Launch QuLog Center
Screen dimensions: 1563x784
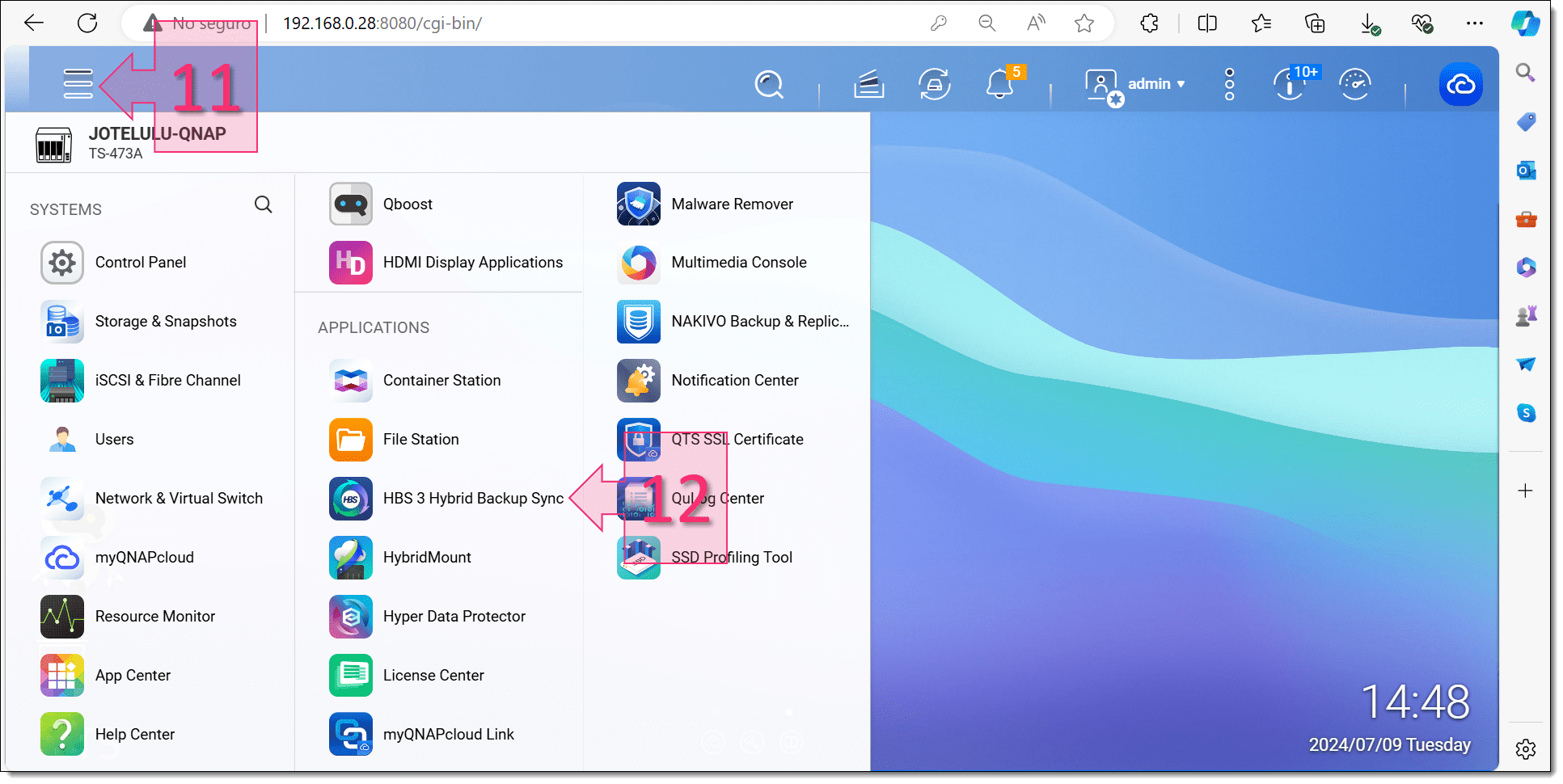tap(691, 499)
